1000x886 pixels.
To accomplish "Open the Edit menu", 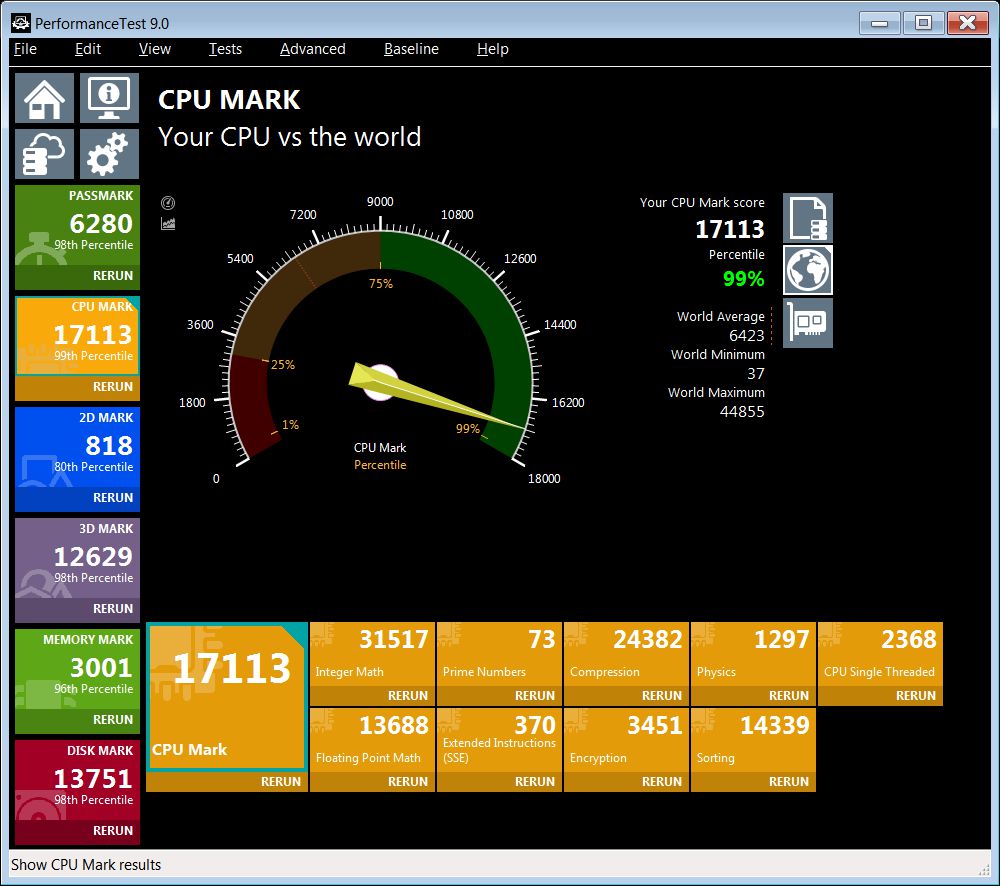I will coord(87,49).
